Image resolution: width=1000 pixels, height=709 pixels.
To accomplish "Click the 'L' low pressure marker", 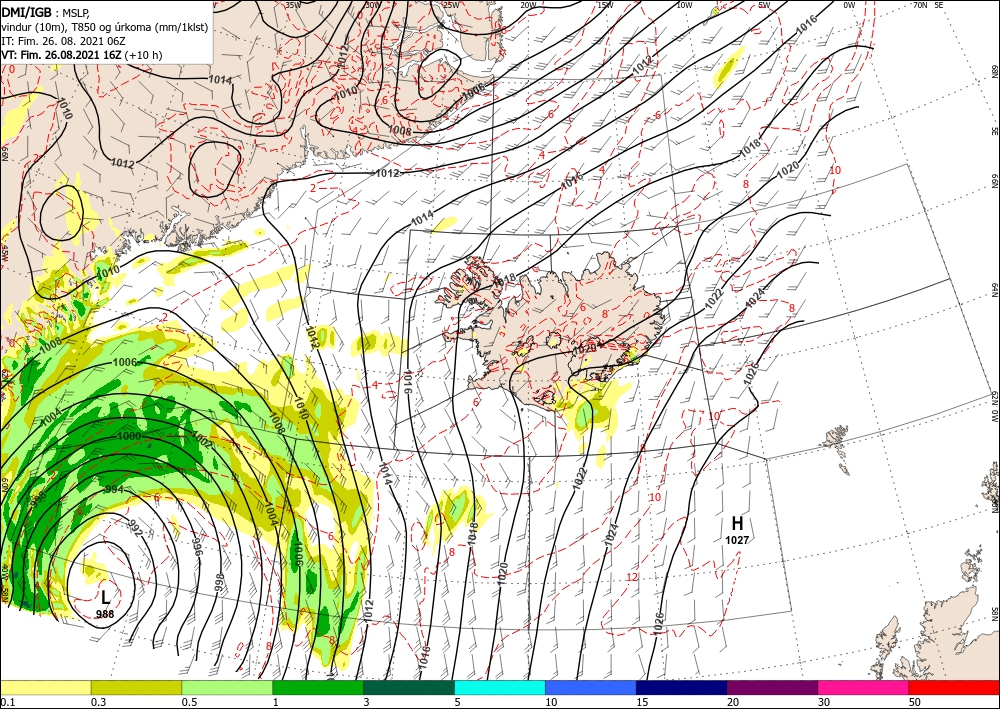I will point(105,597).
